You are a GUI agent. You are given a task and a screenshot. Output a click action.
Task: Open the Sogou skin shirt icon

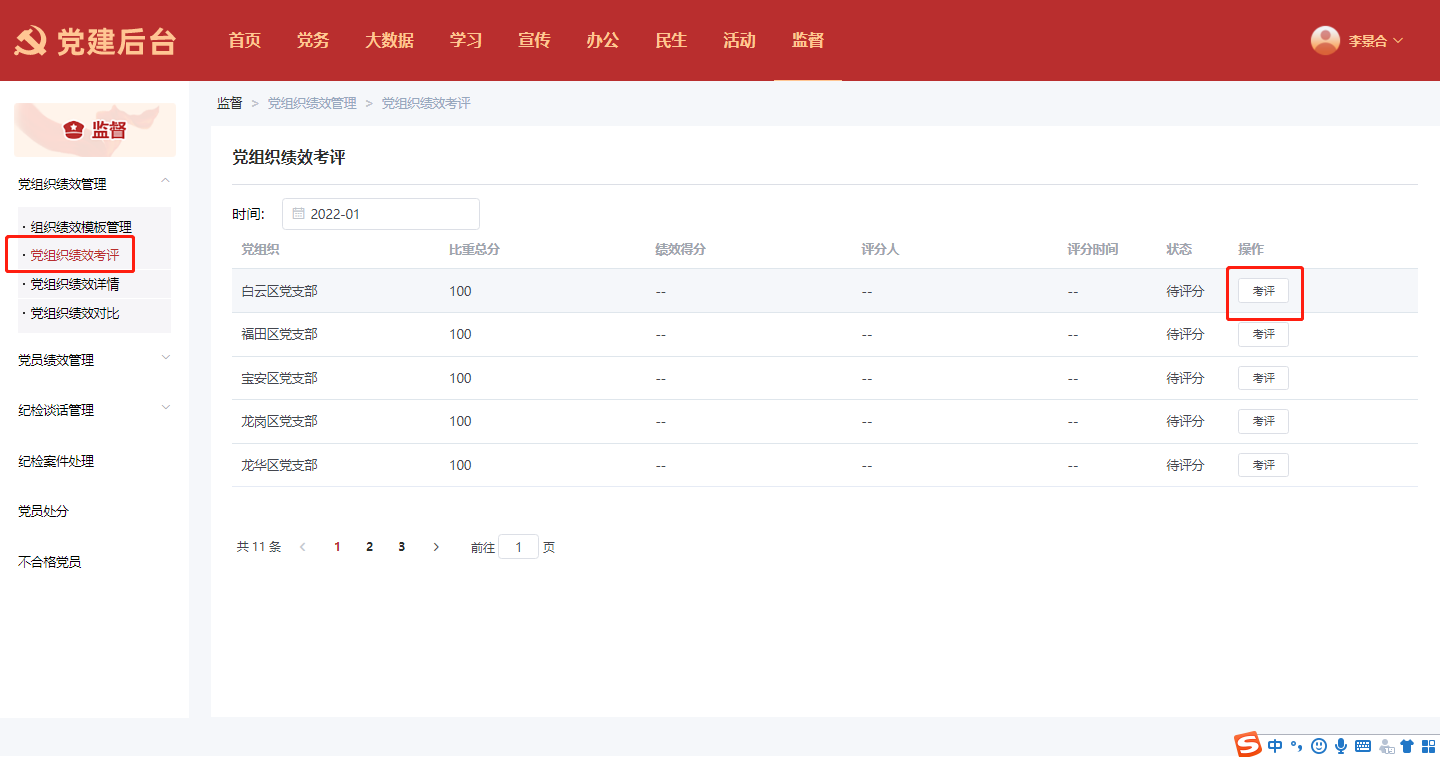click(1407, 746)
